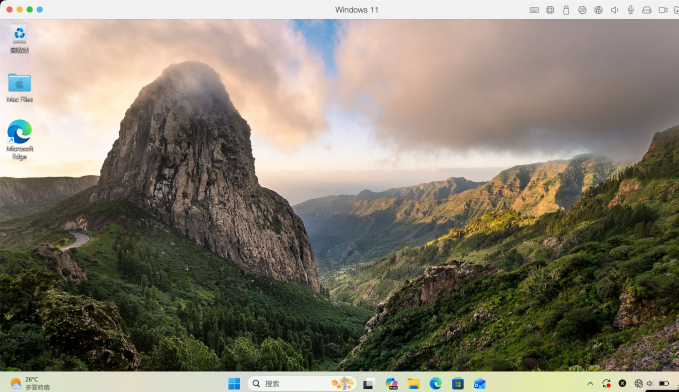Viewport: 679px width, 392px height.
Task: Open Task View on the taskbar
Action: pyautogui.click(x=369, y=383)
